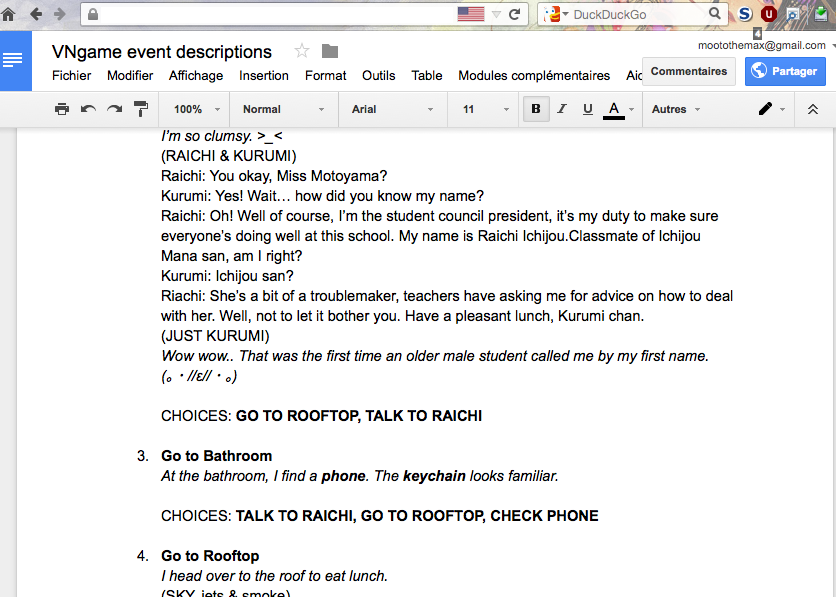Open the Autres toolbar overflow menu
The height and width of the screenshot is (597, 836).
tap(676, 109)
